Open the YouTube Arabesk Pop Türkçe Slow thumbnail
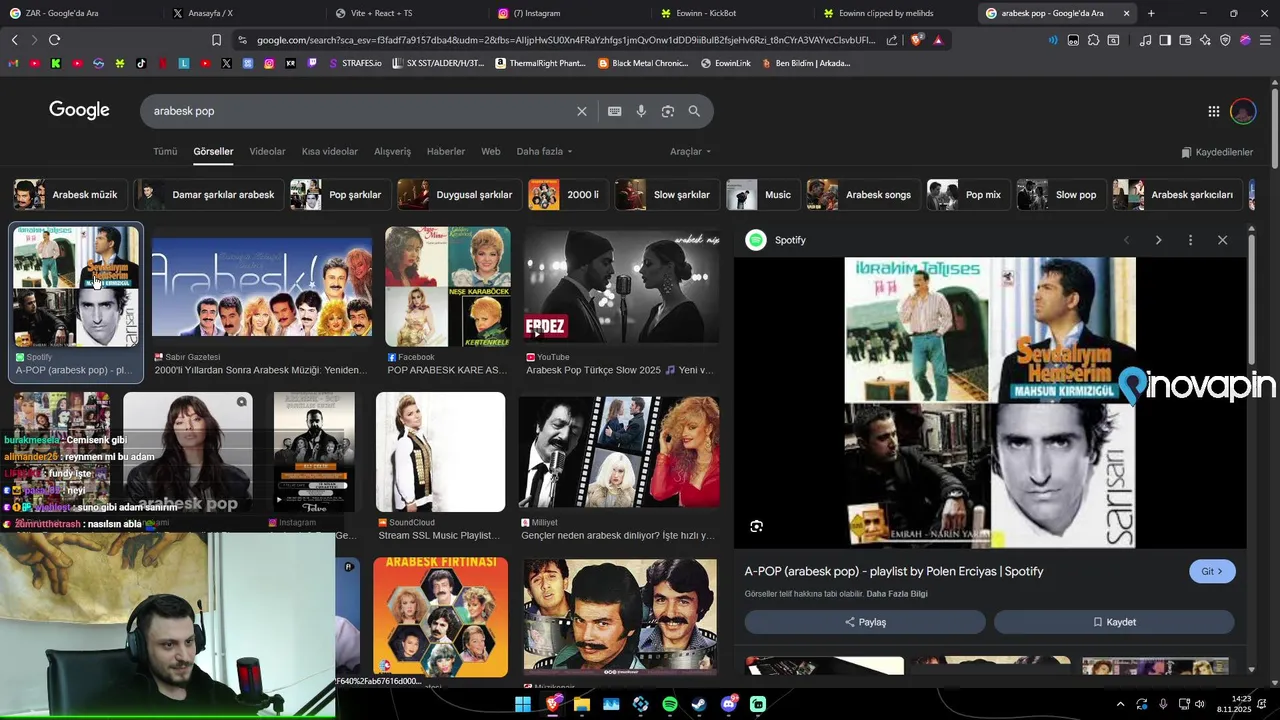Image resolution: width=1280 pixels, height=720 pixels. tap(621, 285)
